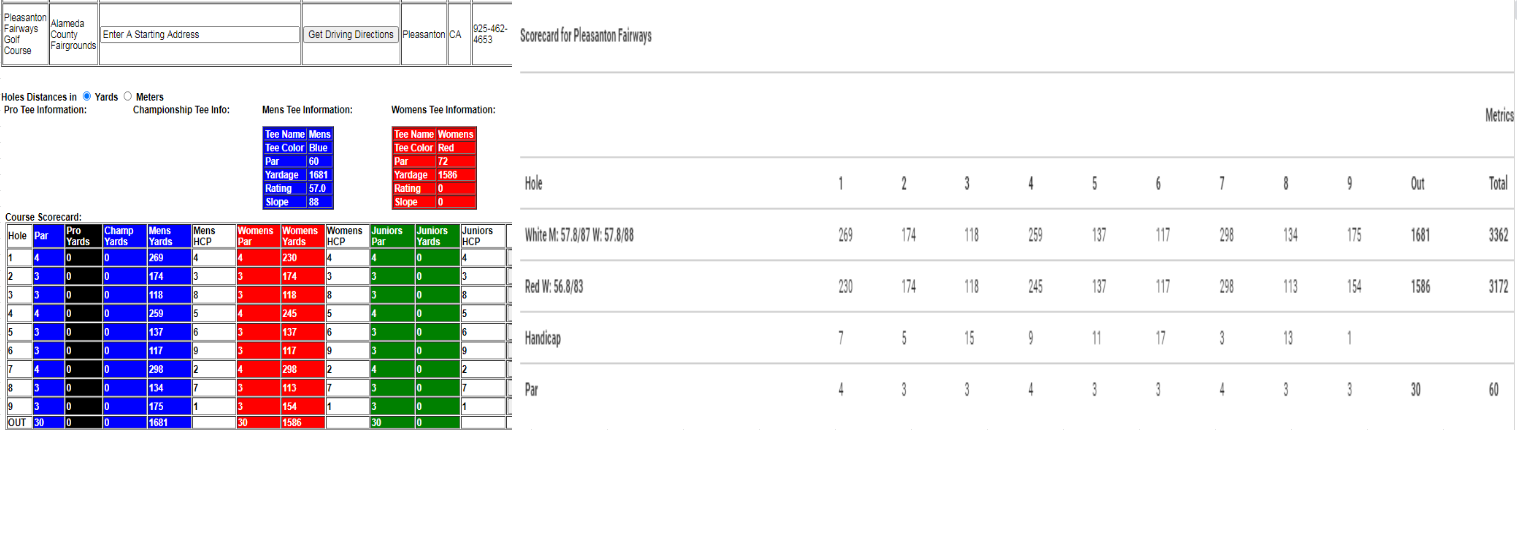Image resolution: width=1517 pixels, height=540 pixels.
Task: Click the White M: 57.8/87 tee row label
Action: pos(579,236)
